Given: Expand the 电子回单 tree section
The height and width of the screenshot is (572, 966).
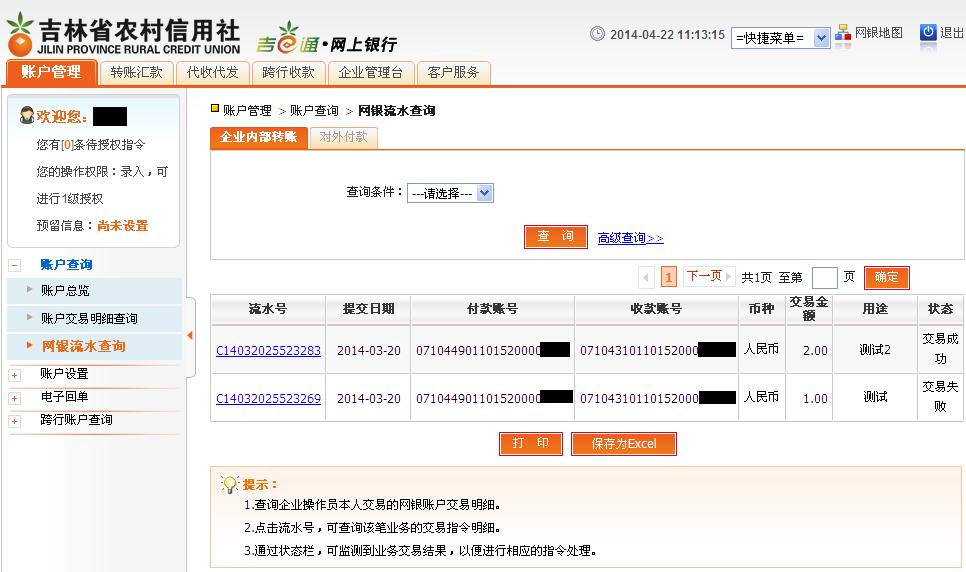Looking at the screenshot, I should click(x=15, y=398).
